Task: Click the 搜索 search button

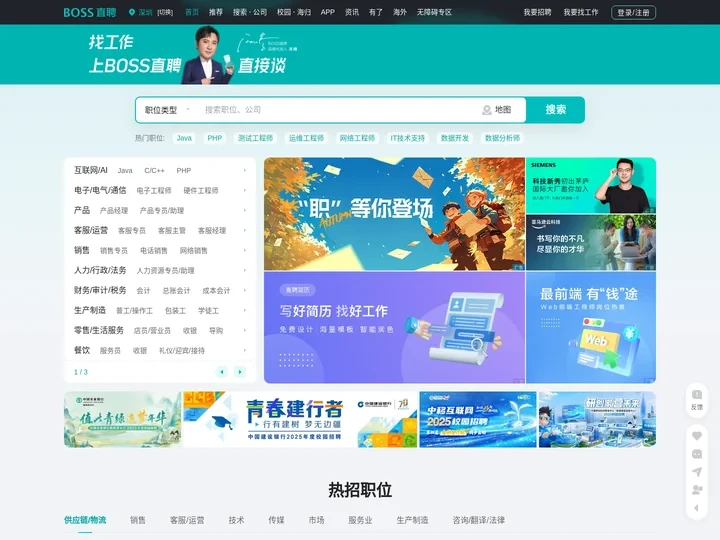Action: point(556,110)
